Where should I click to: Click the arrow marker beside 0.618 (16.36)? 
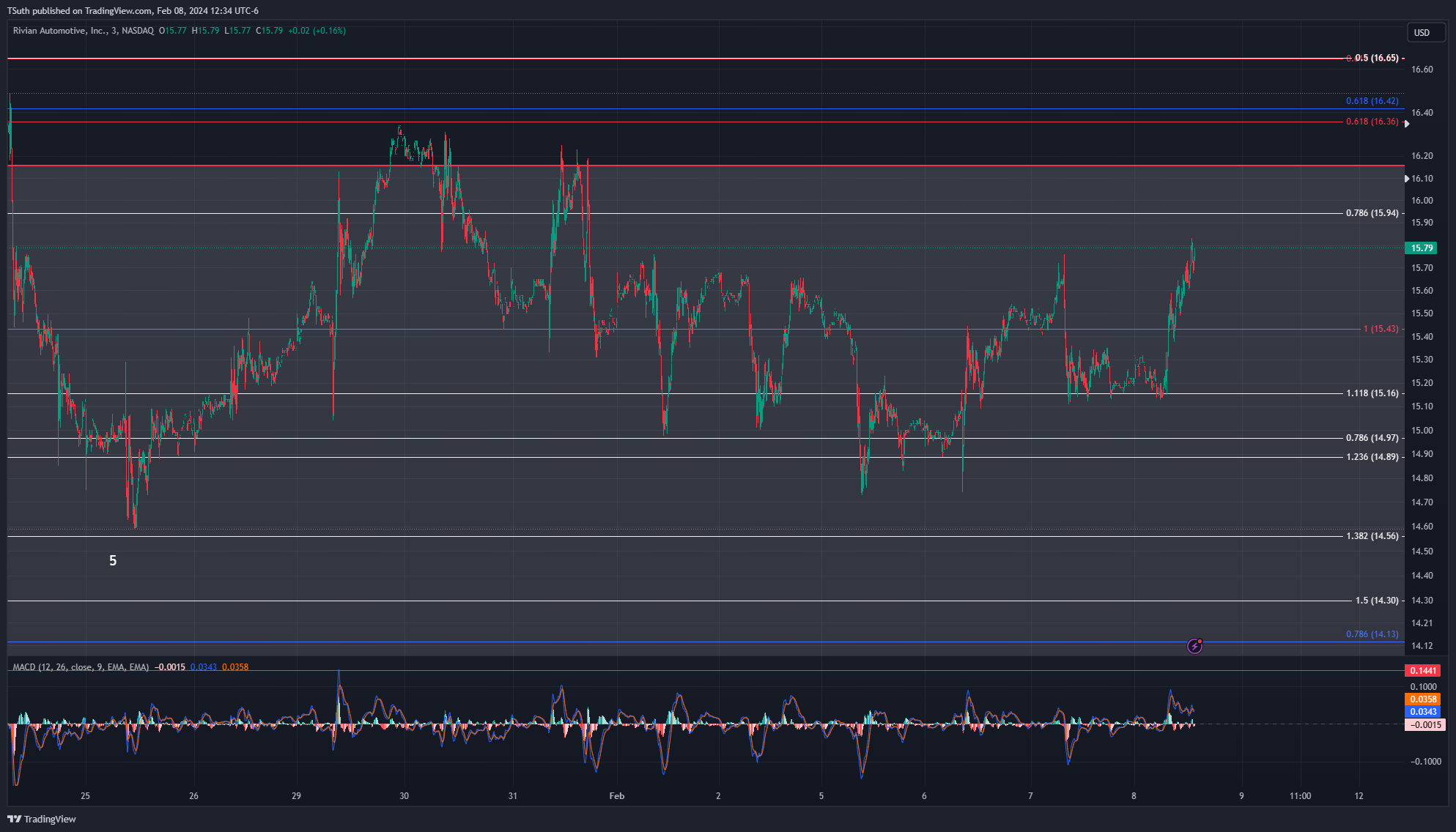[1406, 124]
